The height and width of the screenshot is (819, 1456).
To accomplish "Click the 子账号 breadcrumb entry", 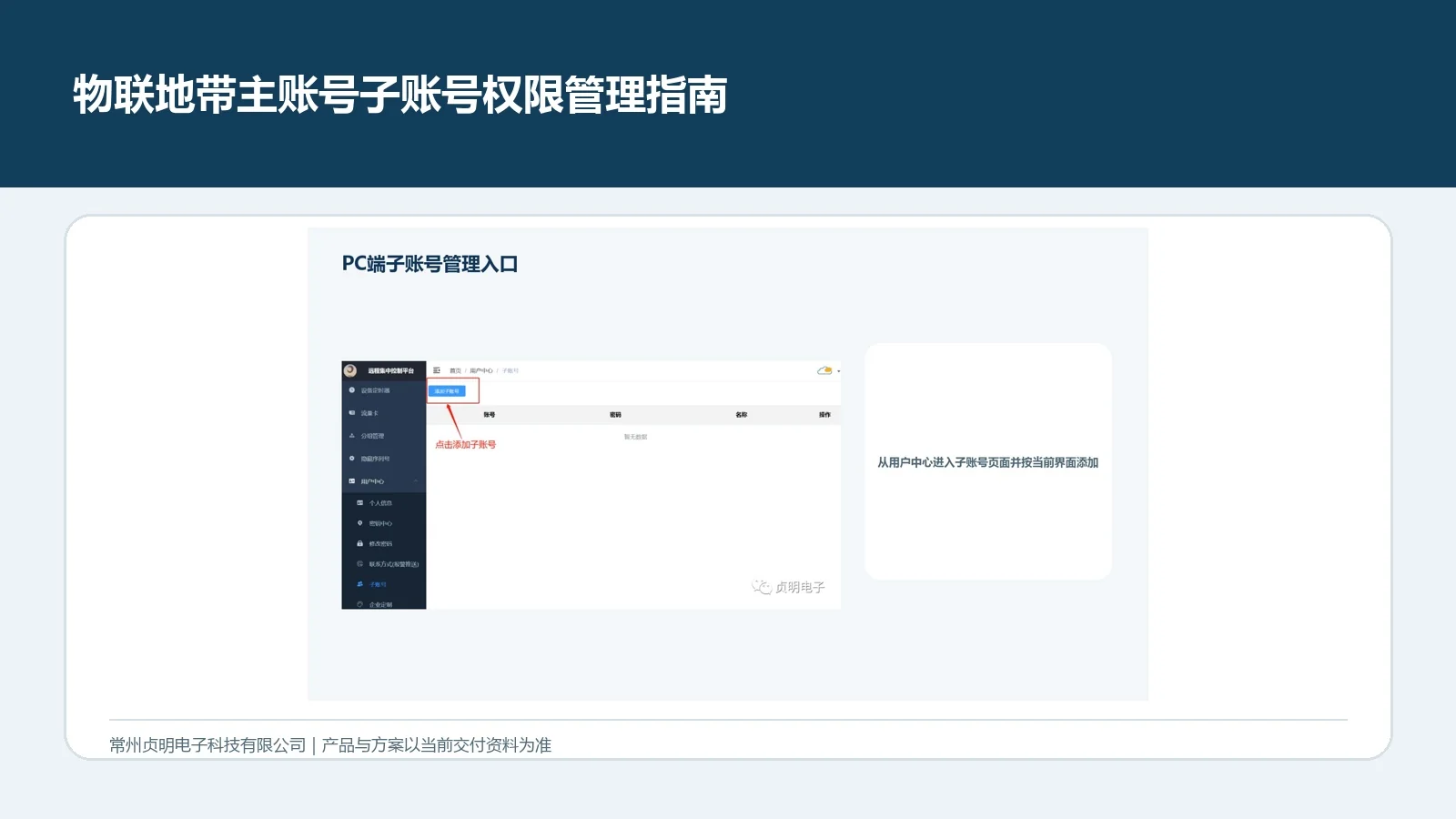I will (511, 370).
